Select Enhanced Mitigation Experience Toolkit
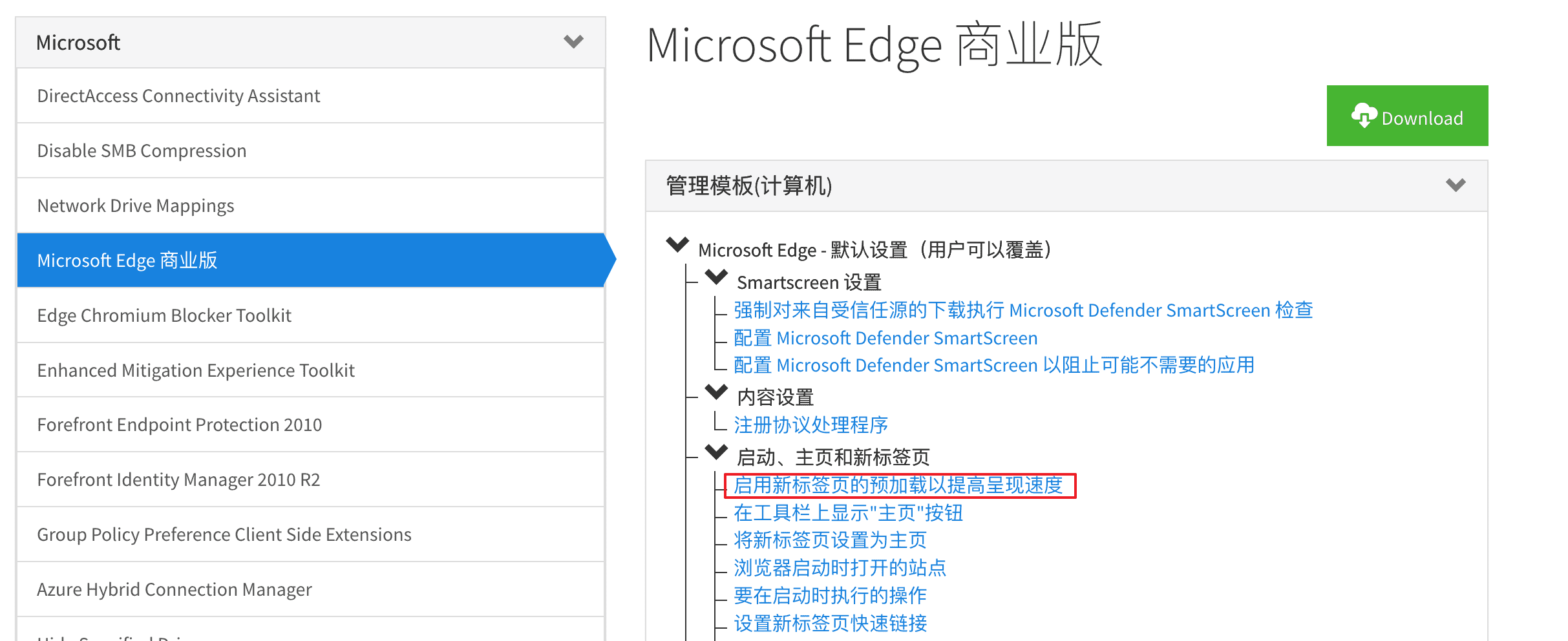The image size is (1568, 641). pos(196,371)
